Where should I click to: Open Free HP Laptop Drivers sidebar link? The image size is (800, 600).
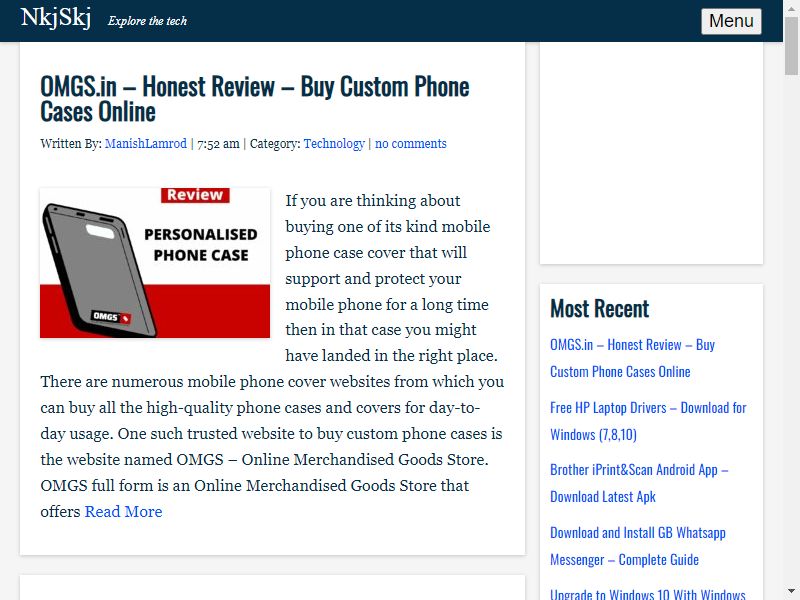pyautogui.click(x=648, y=421)
